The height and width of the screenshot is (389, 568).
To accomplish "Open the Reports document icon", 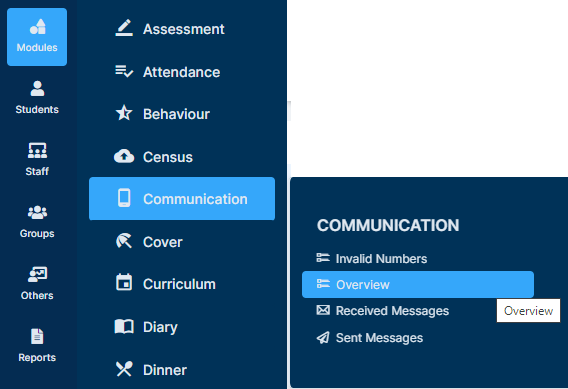I will [37, 336].
